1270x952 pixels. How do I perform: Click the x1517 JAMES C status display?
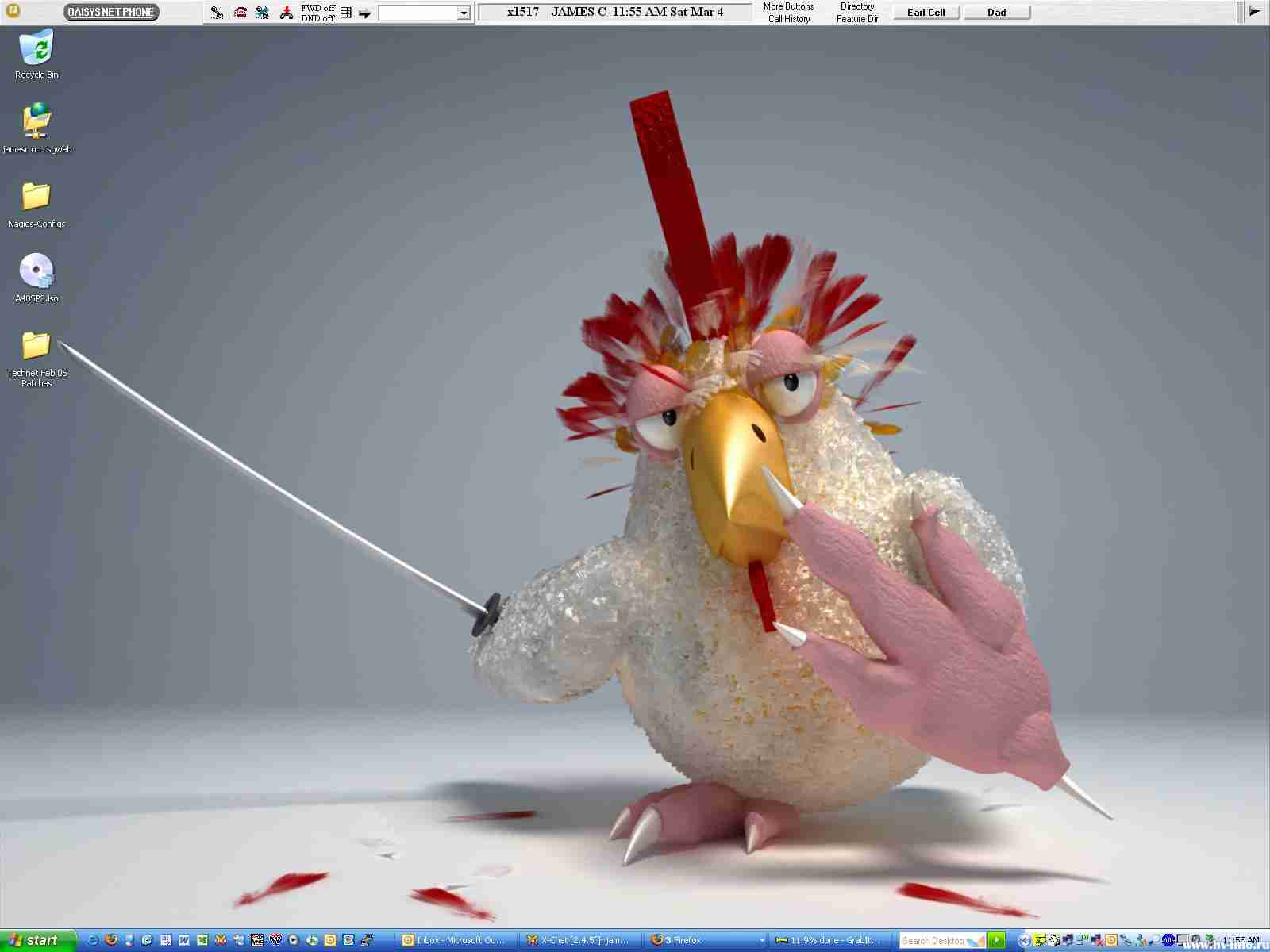tap(615, 12)
